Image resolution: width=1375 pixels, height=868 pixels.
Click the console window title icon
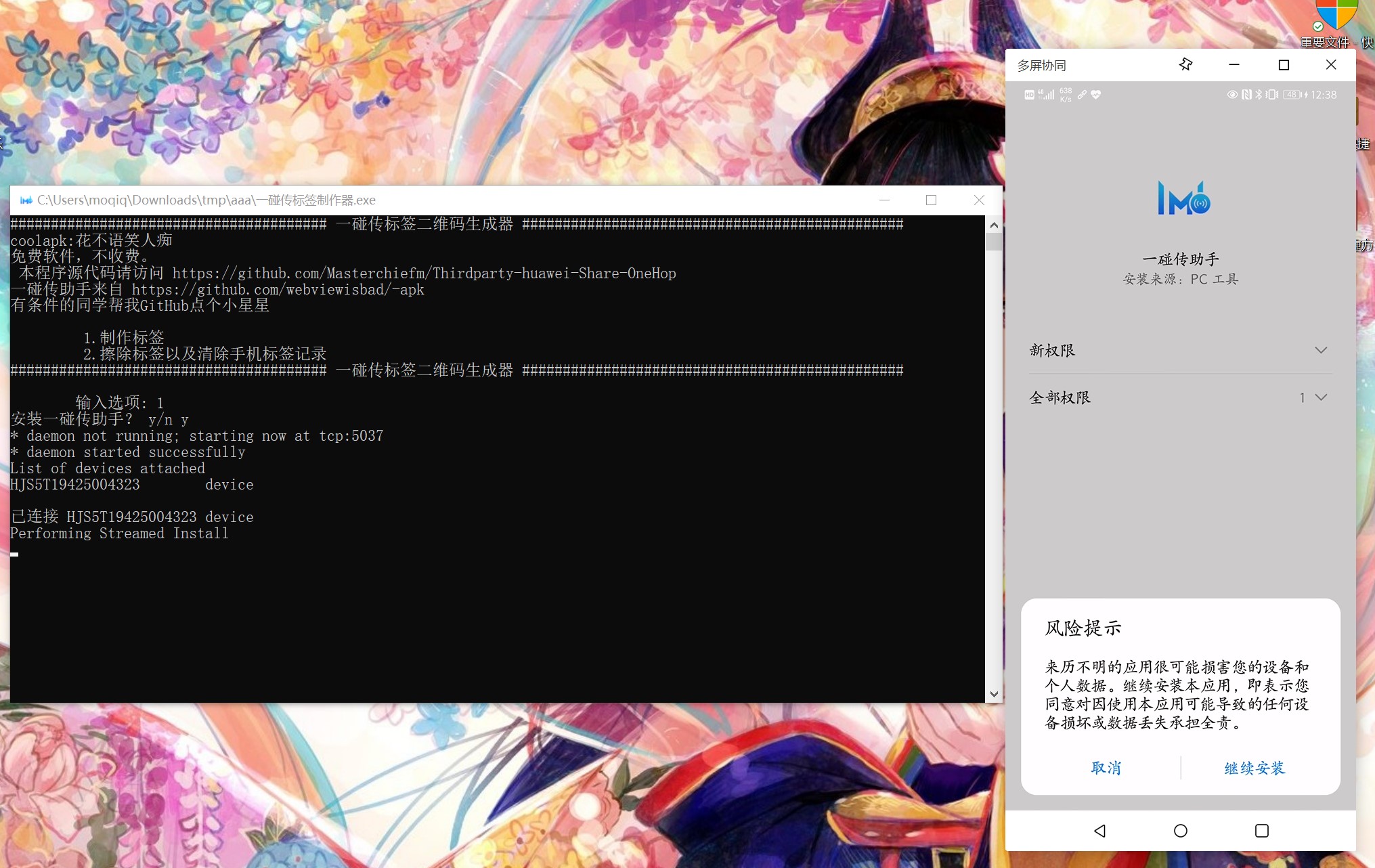click(x=26, y=200)
